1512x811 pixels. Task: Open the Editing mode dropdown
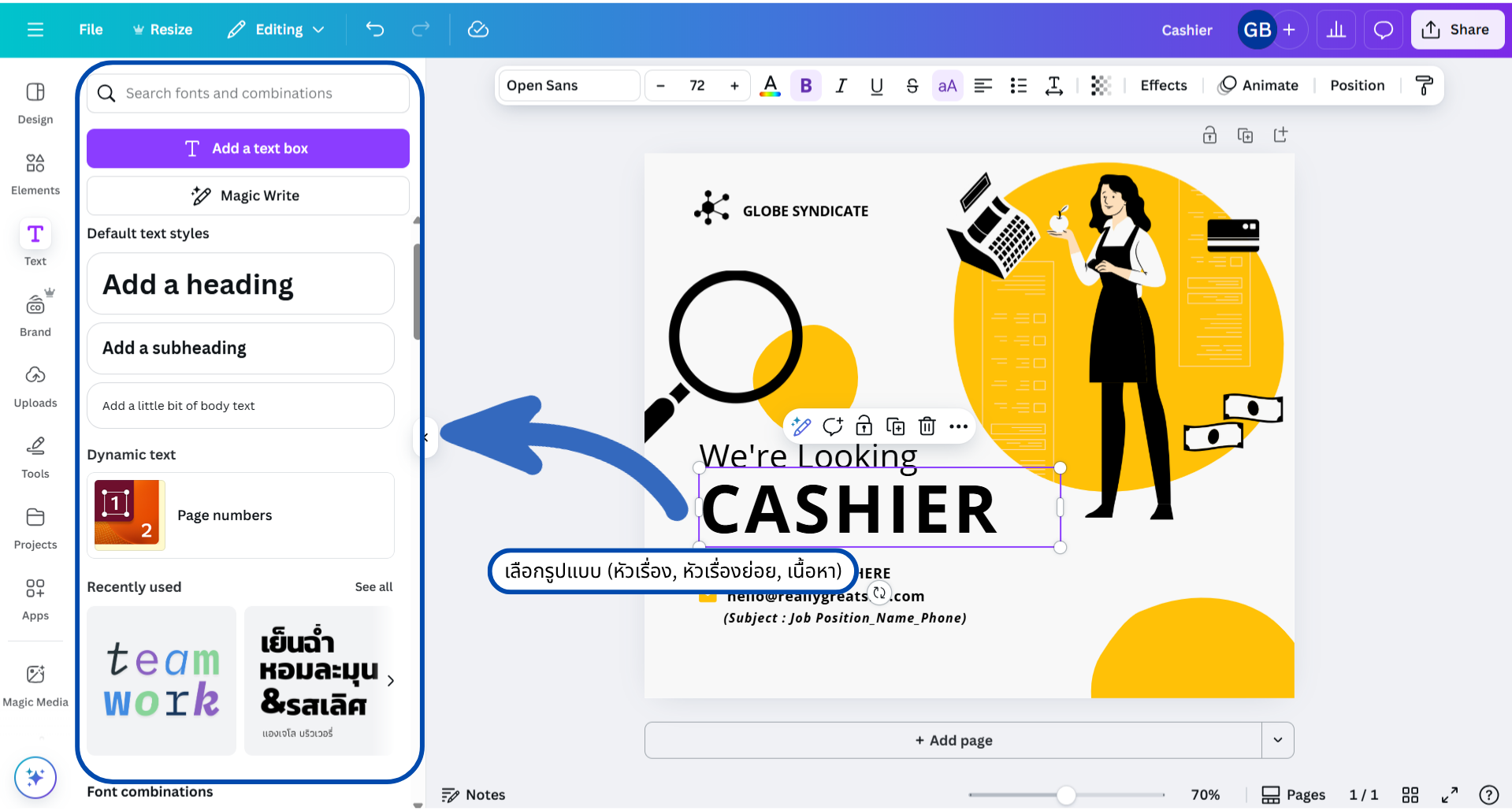click(x=277, y=30)
